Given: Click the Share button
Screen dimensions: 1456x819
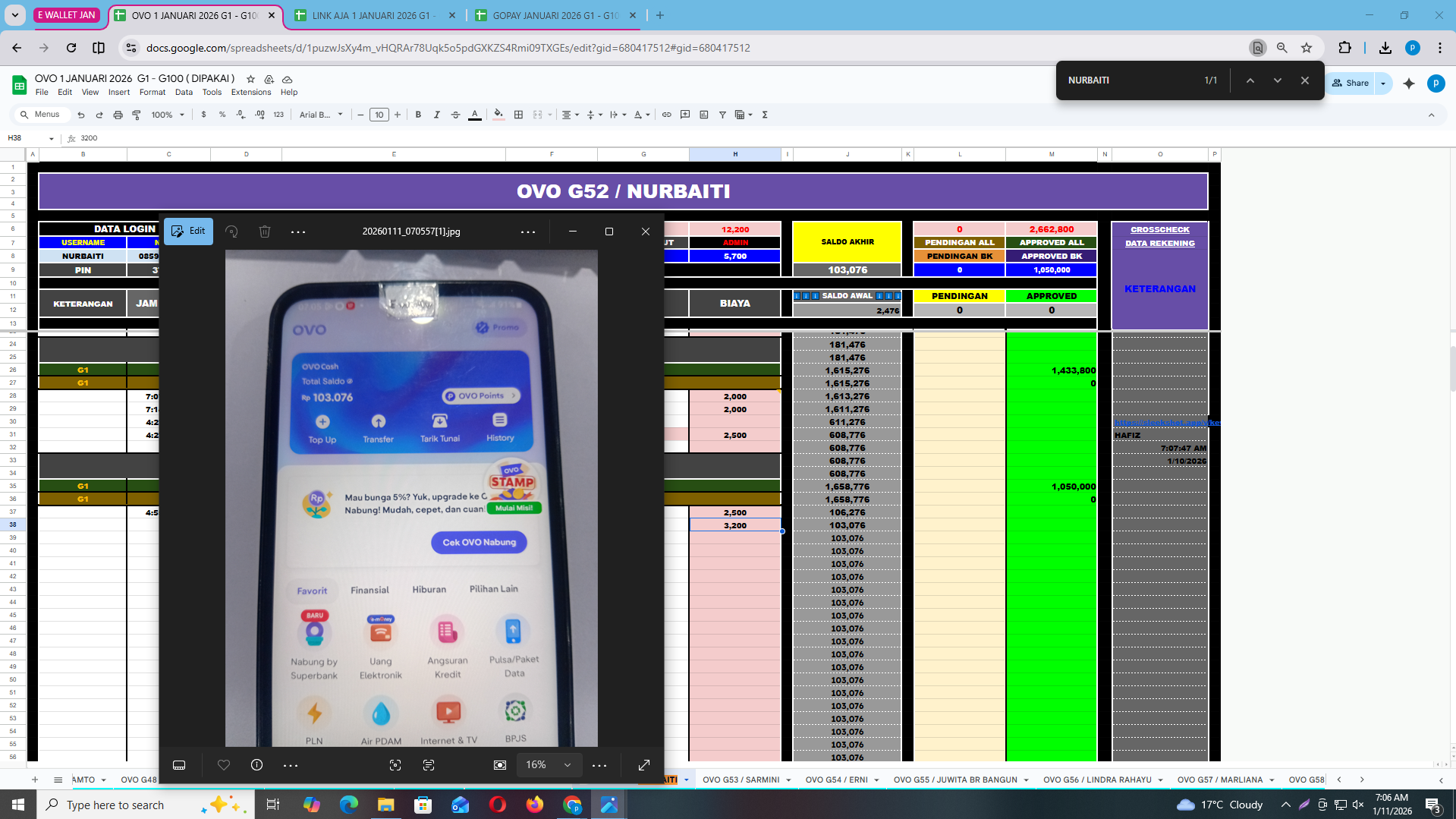Looking at the screenshot, I should 1351,83.
